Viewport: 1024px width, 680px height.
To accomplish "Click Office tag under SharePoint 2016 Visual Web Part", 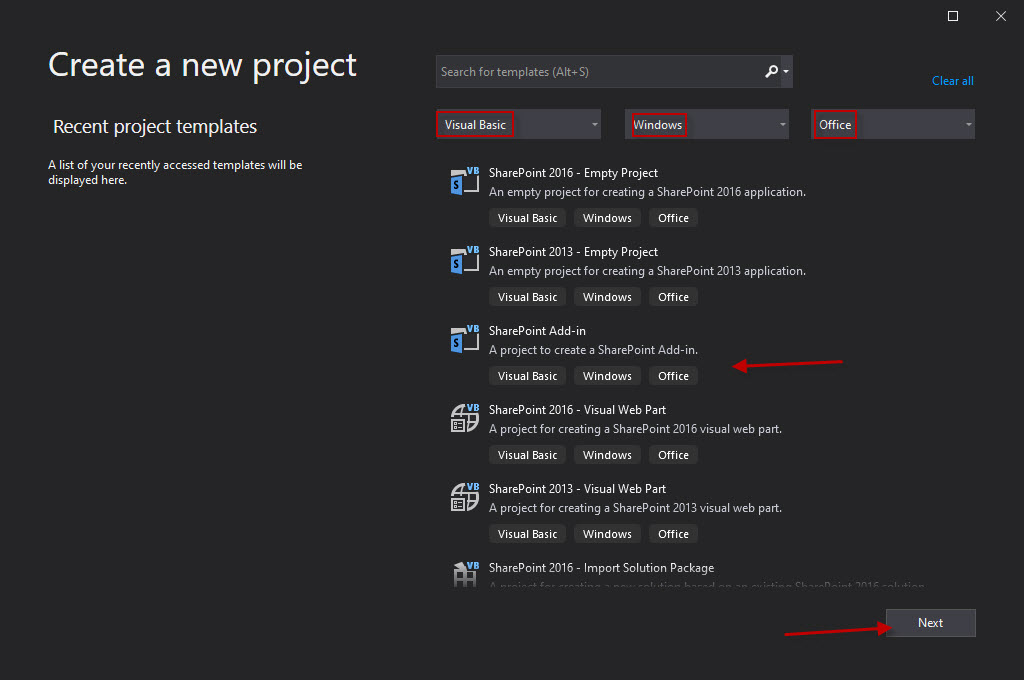I will click(x=673, y=455).
